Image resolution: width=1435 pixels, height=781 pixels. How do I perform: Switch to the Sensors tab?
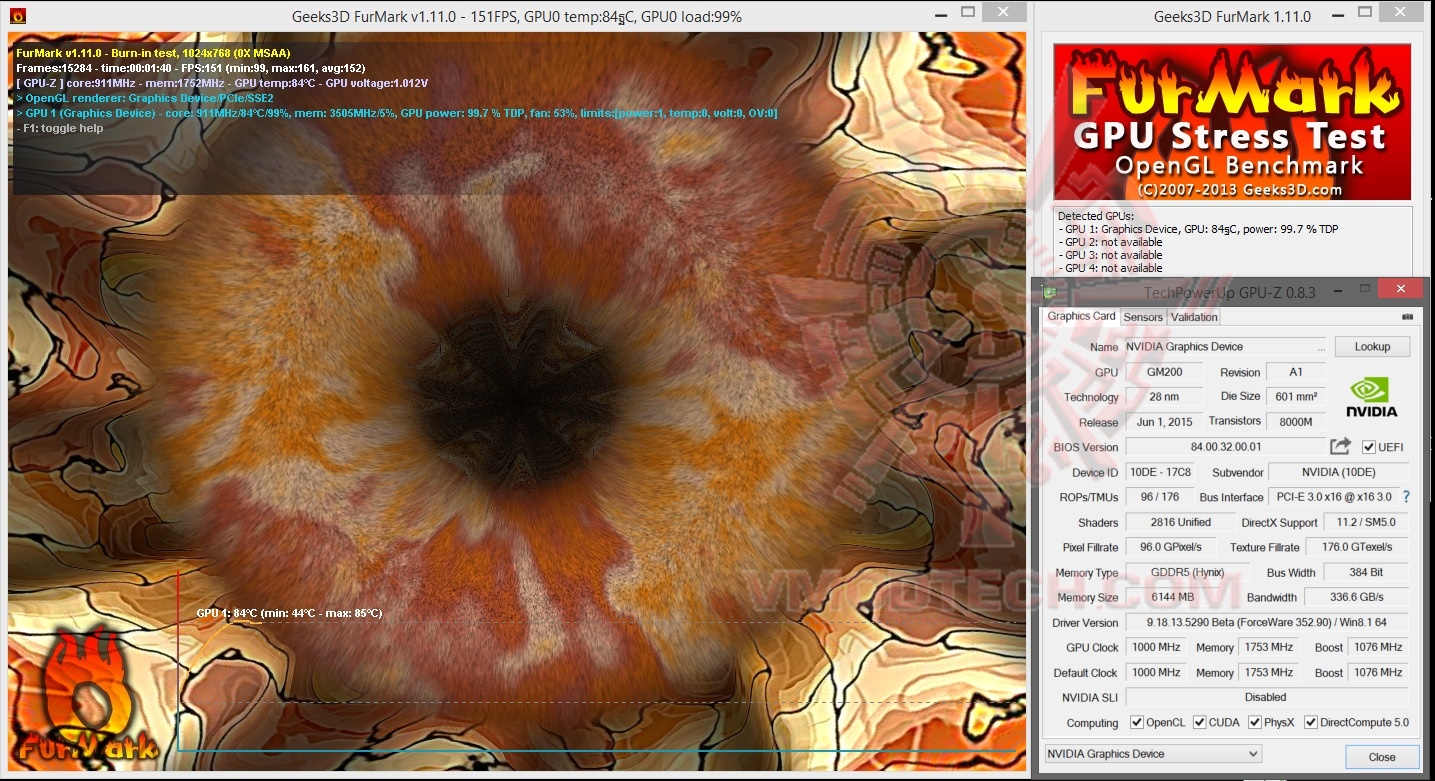tap(1143, 317)
